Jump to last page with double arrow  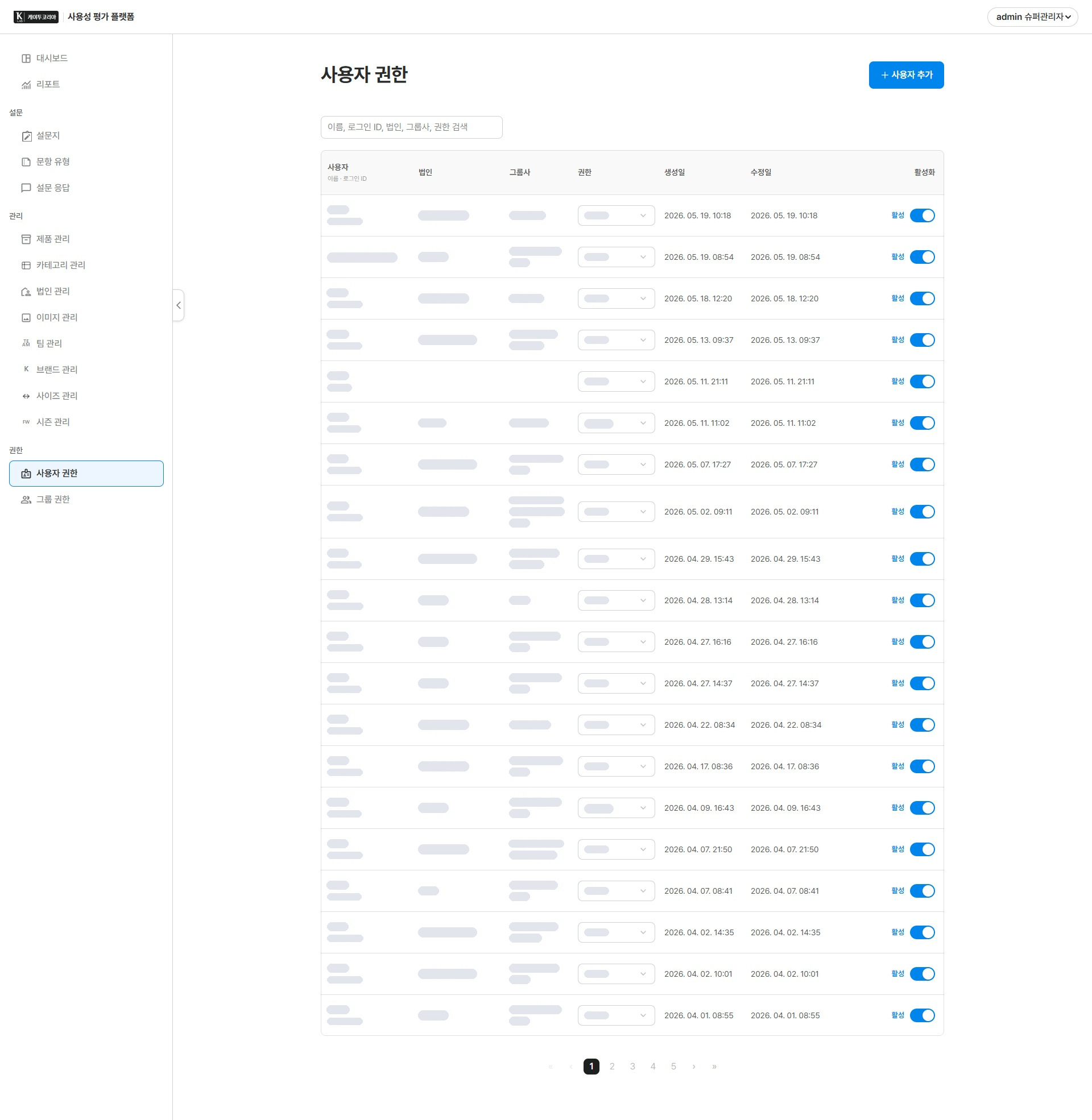click(714, 1067)
